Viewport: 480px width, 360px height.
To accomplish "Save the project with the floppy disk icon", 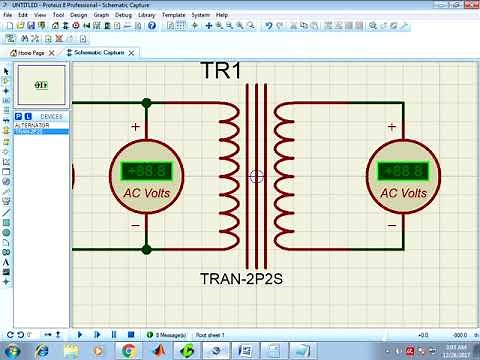I will click(31, 26).
